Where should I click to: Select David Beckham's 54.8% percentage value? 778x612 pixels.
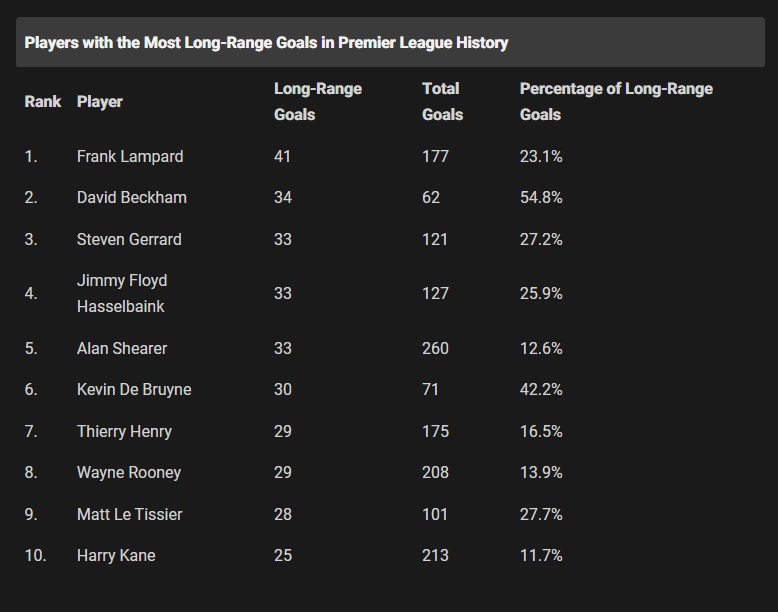[541, 198]
